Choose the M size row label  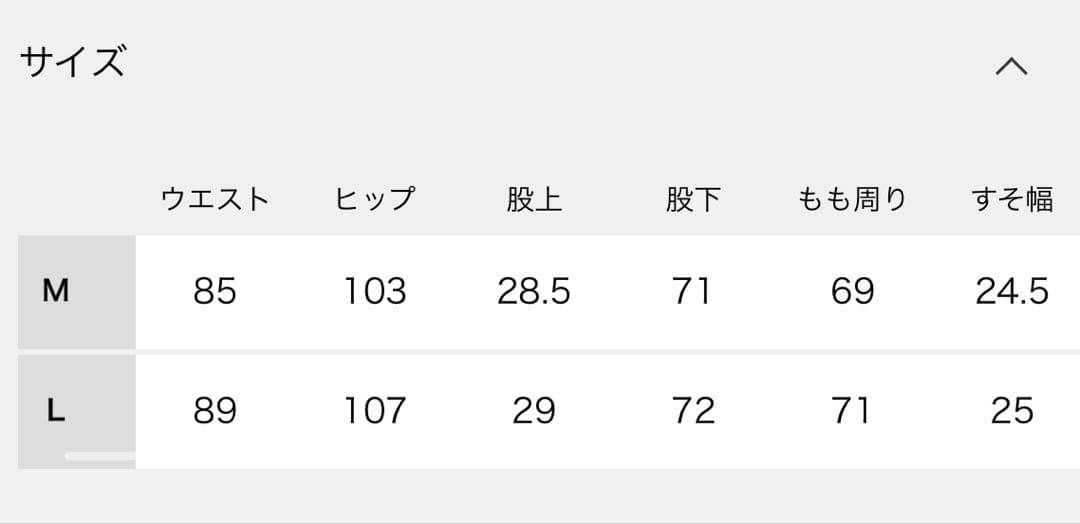tap(56, 291)
